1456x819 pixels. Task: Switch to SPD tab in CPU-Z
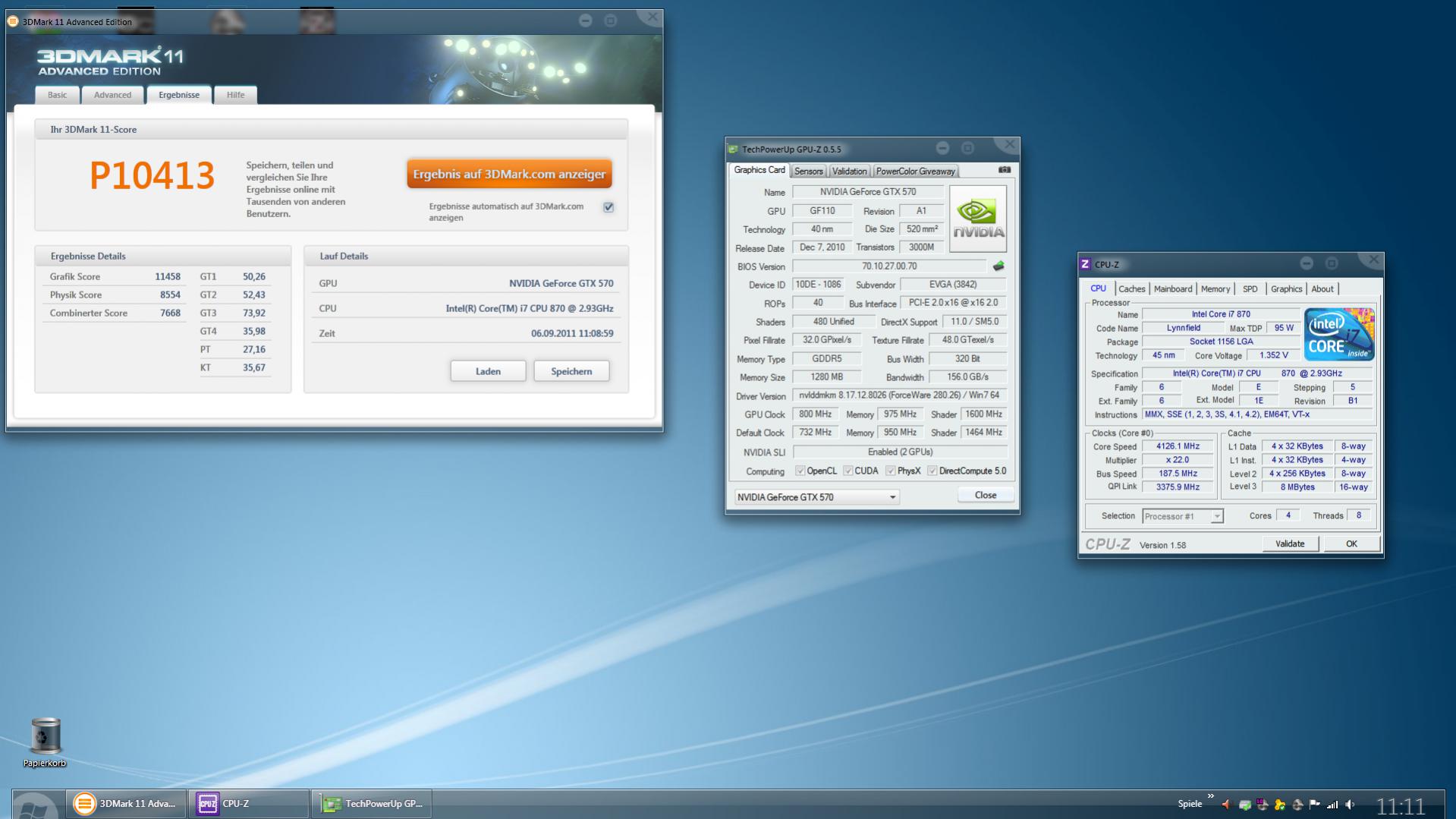(x=1250, y=289)
